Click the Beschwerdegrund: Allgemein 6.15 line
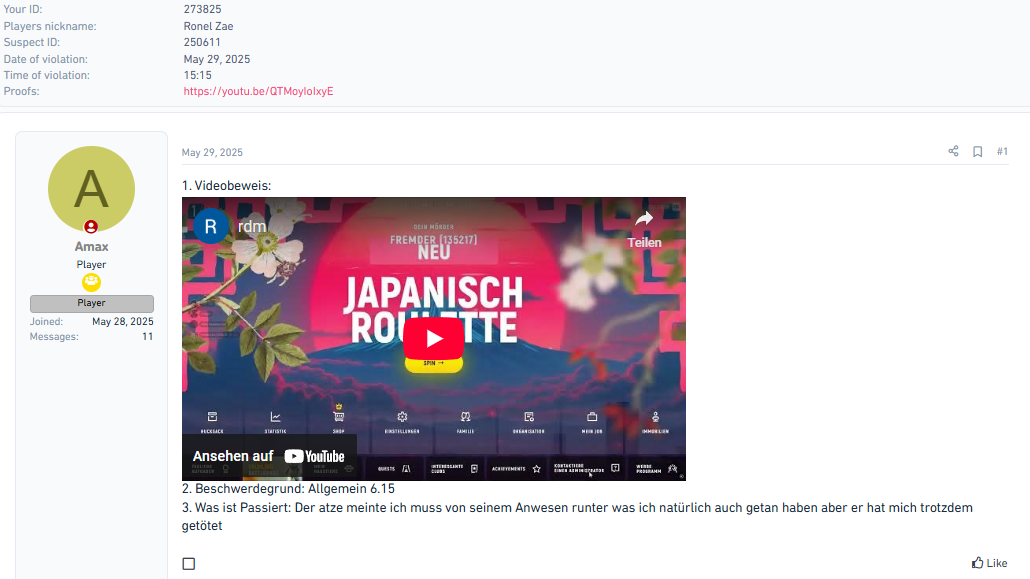This screenshot has width=1030, height=579. click(288, 488)
